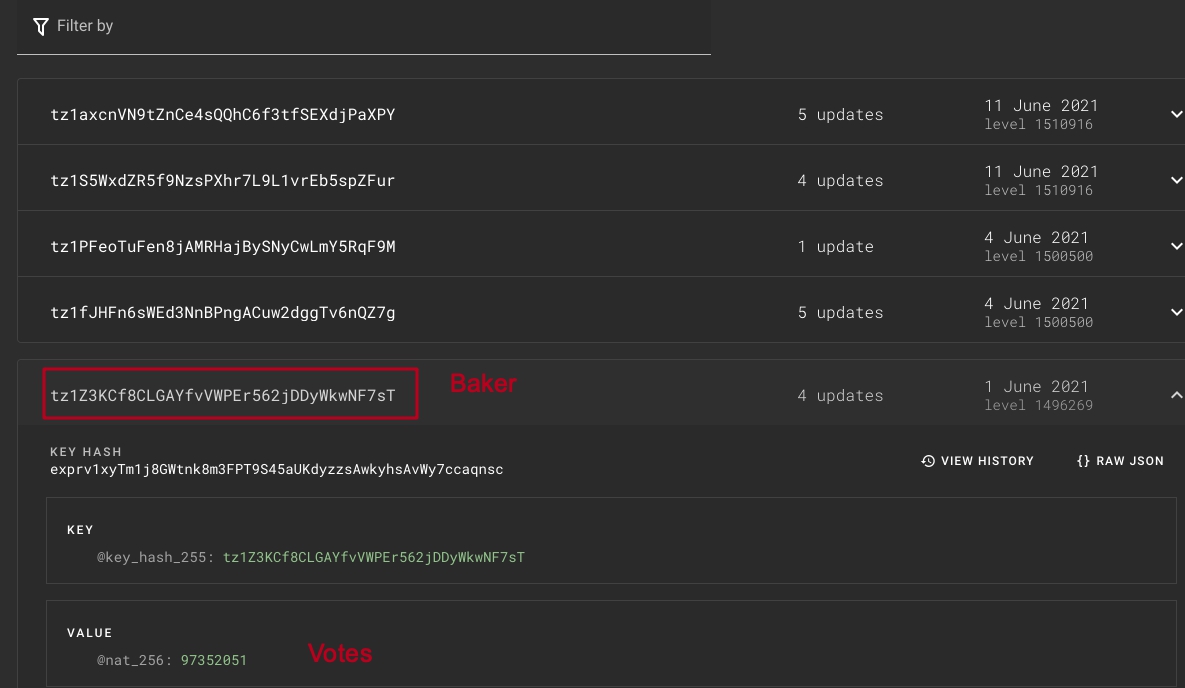This screenshot has width=1185, height=688.
Task: Click the curly braces JSON icon
Action: (1083, 461)
